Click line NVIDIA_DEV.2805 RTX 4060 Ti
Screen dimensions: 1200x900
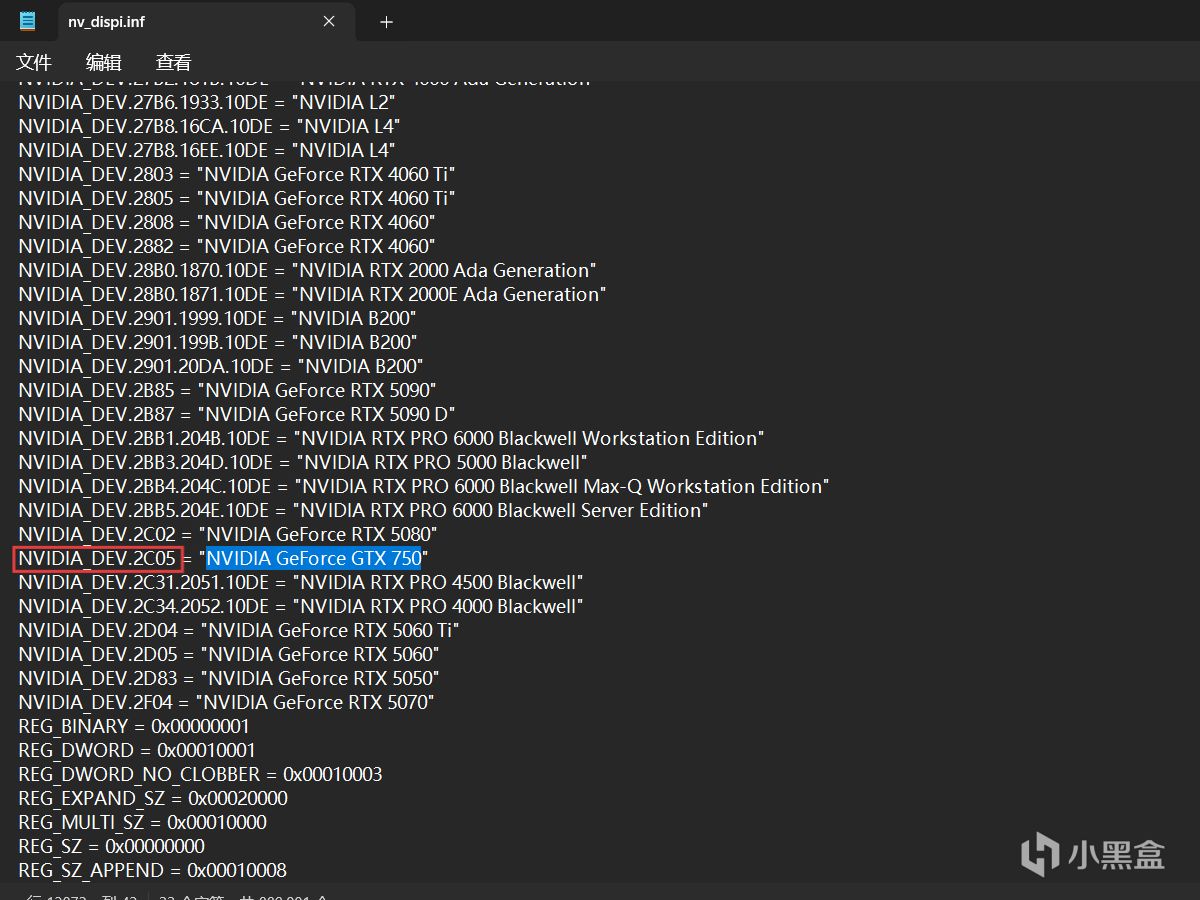coord(236,198)
